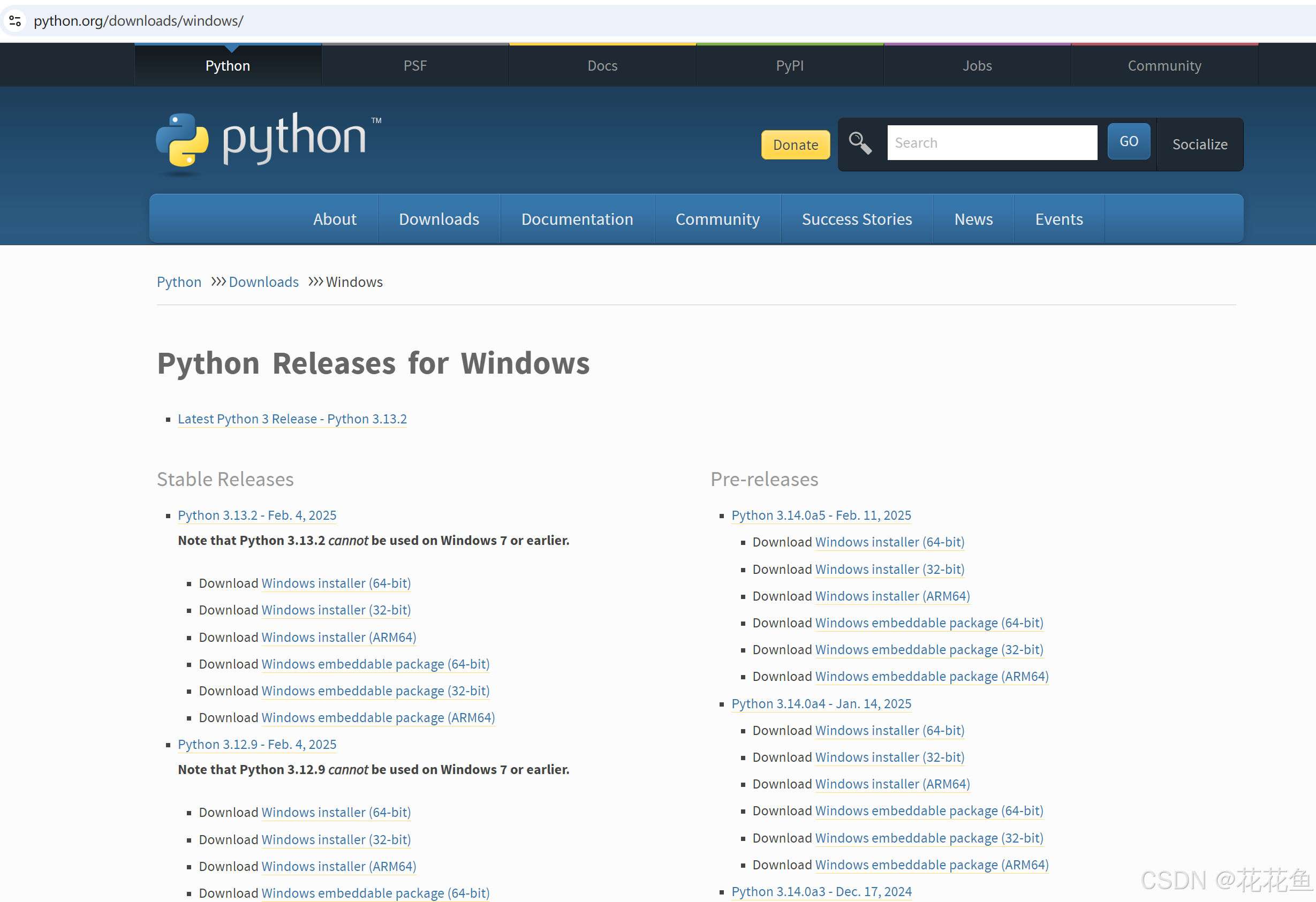Click the site info icon in address bar
Screen dimensions: 1316x902
point(16,21)
